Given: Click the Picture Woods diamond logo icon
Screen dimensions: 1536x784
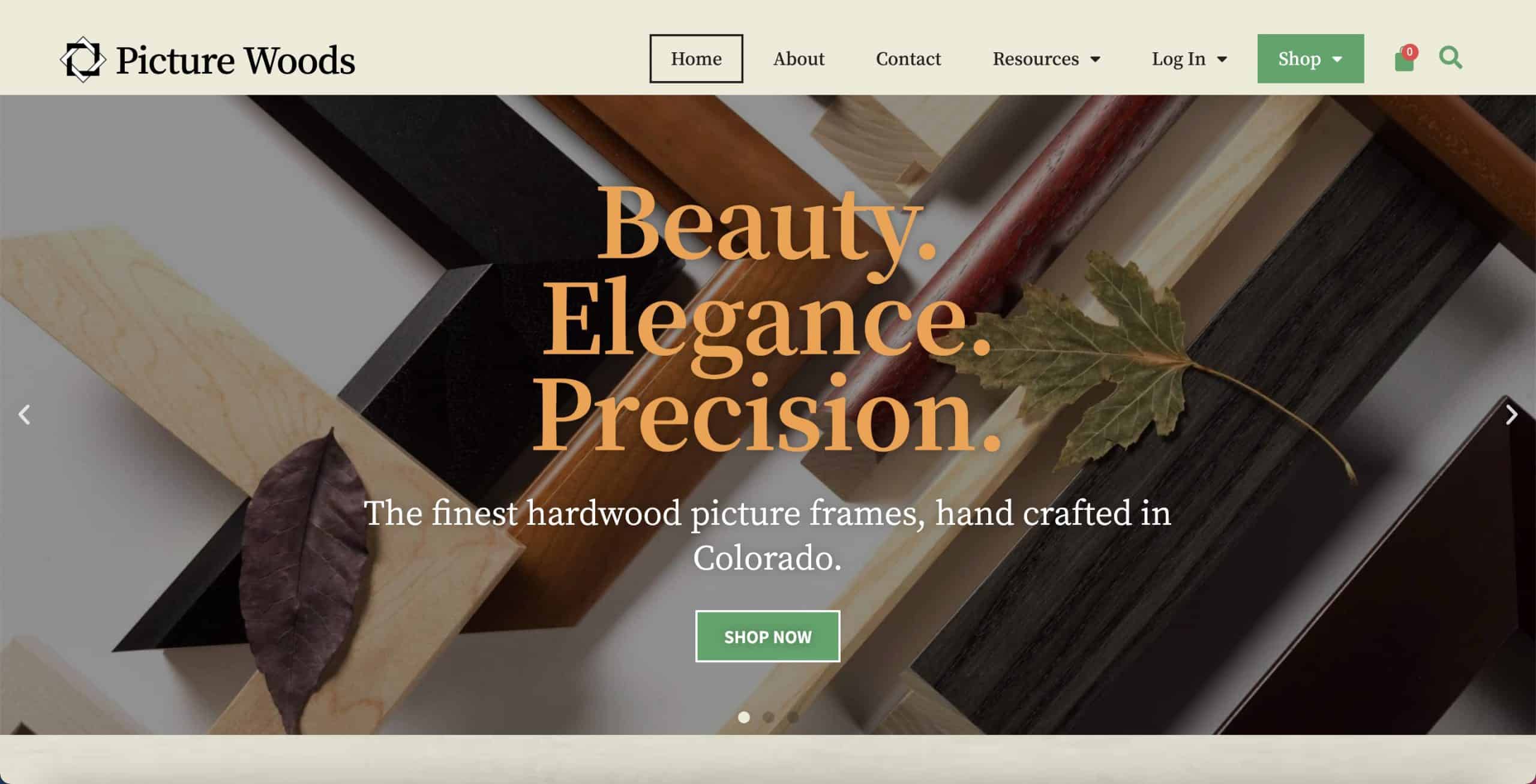Looking at the screenshot, I should click(x=83, y=59).
